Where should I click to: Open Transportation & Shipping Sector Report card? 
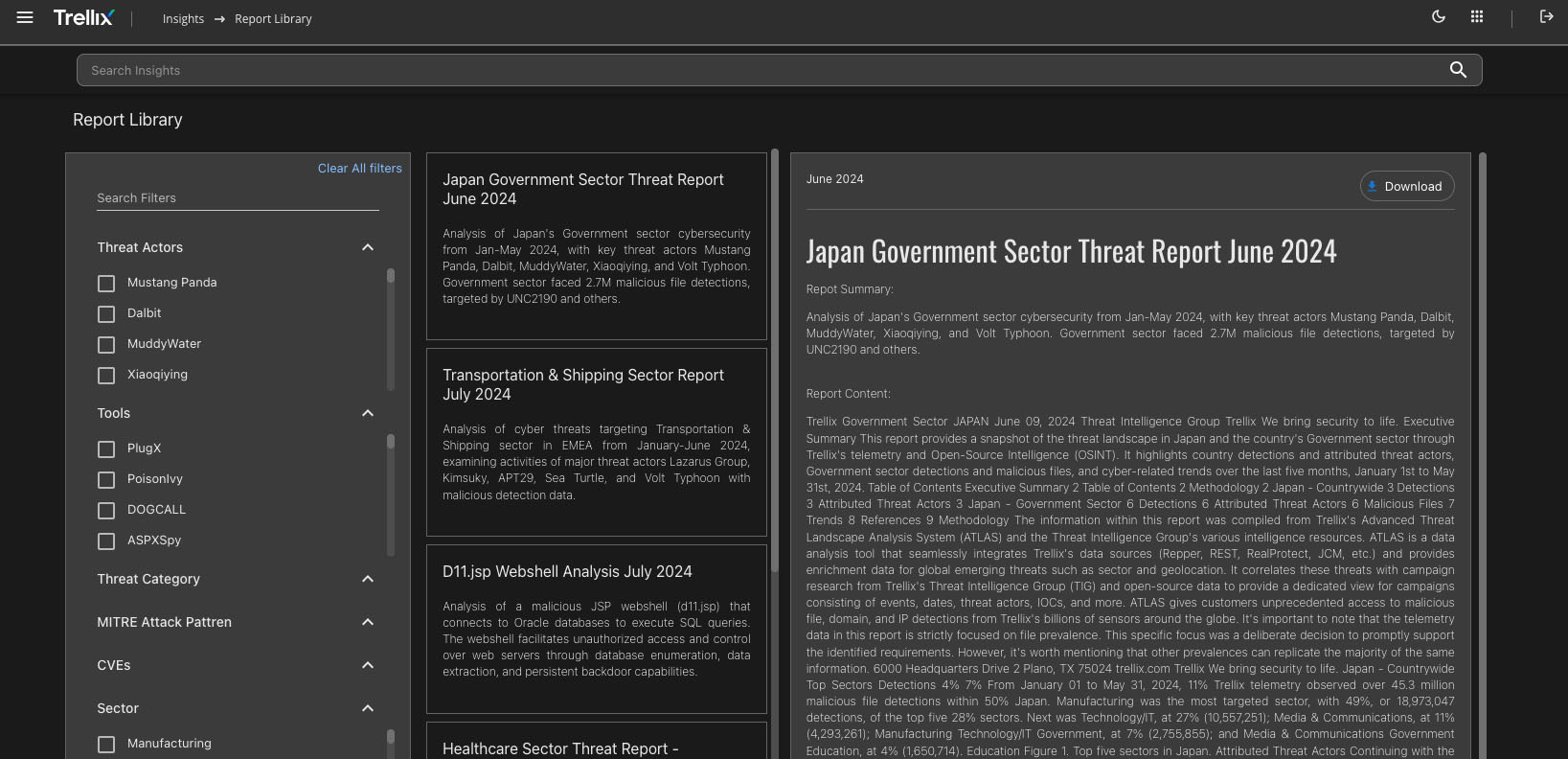(597, 442)
